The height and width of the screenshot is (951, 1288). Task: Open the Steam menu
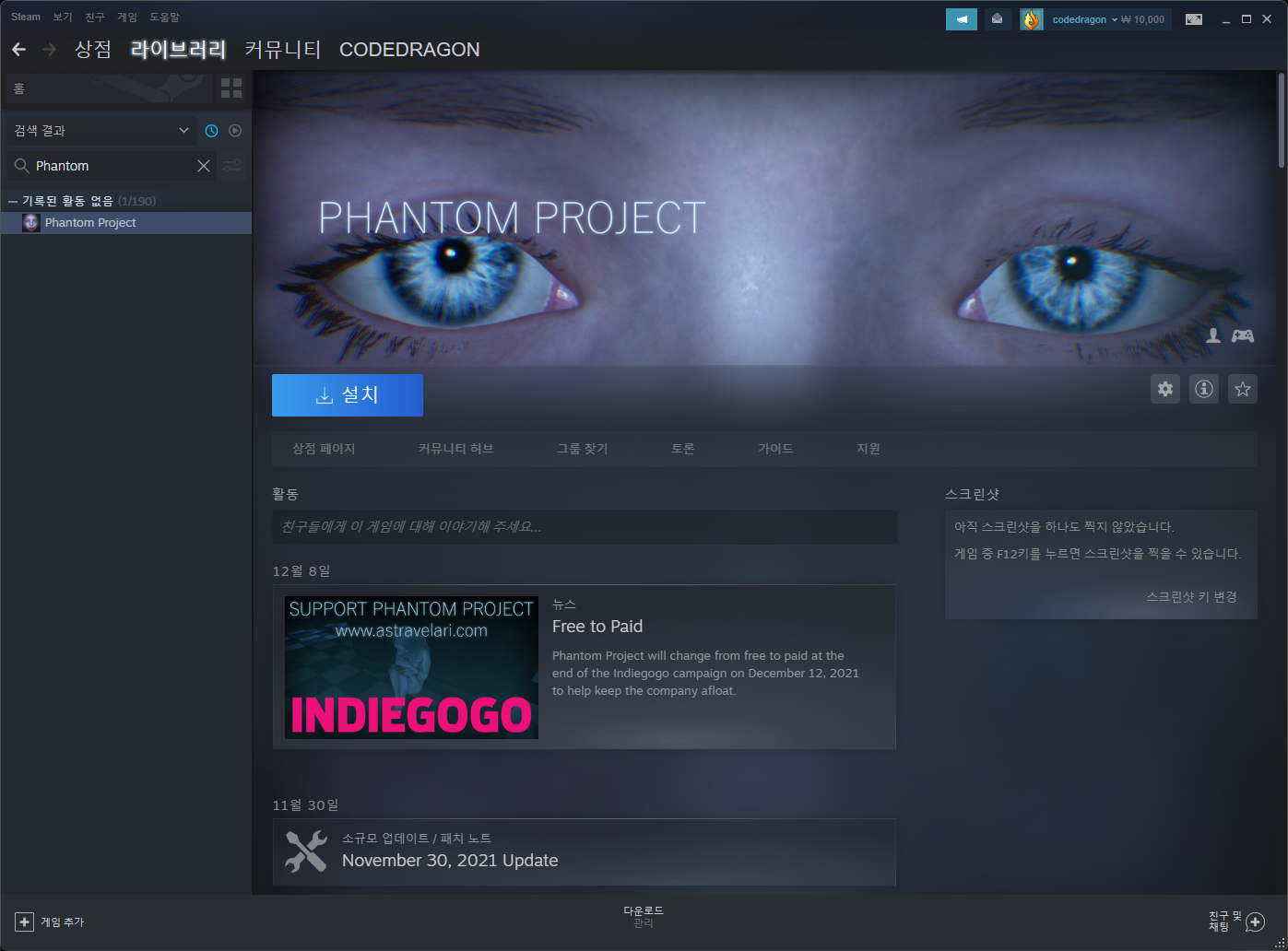click(x=26, y=17)
